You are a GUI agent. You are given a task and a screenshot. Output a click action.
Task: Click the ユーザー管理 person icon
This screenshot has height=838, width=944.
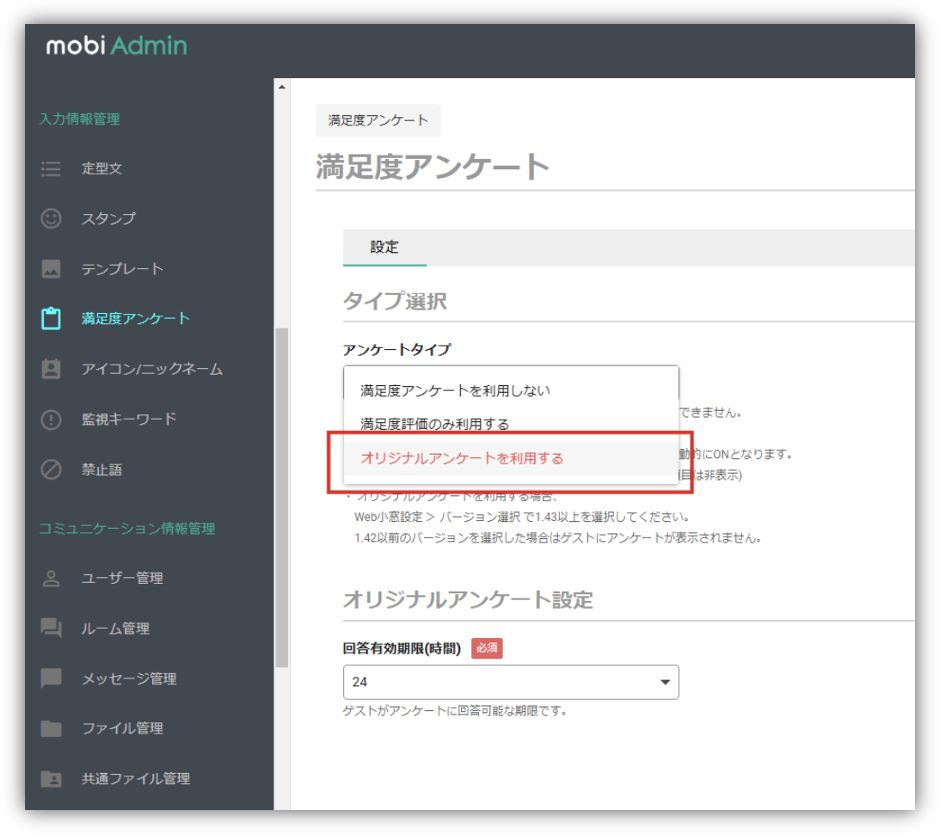coord(51,579)
